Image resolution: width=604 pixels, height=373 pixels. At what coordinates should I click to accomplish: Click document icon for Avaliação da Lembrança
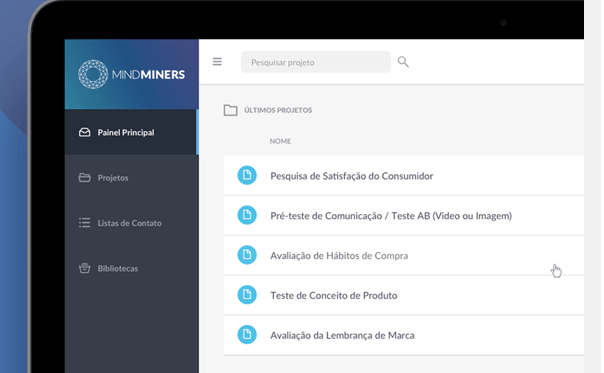tap(247, 334)
